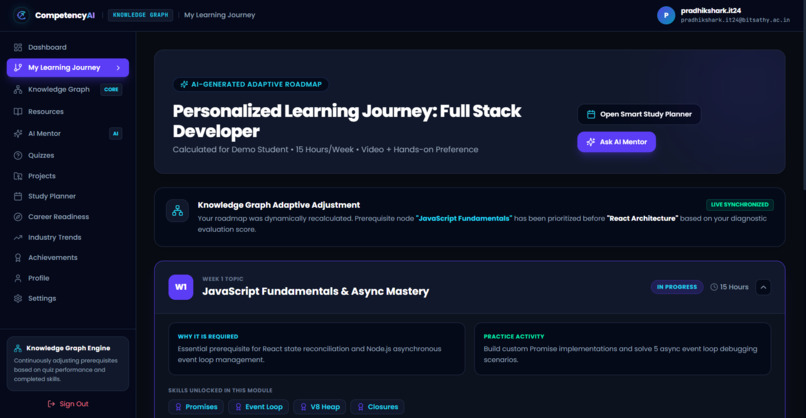Click the Event Loop skill chip
Image resolution: width=806 pixels, height=418 pixels.
point(259,407)
